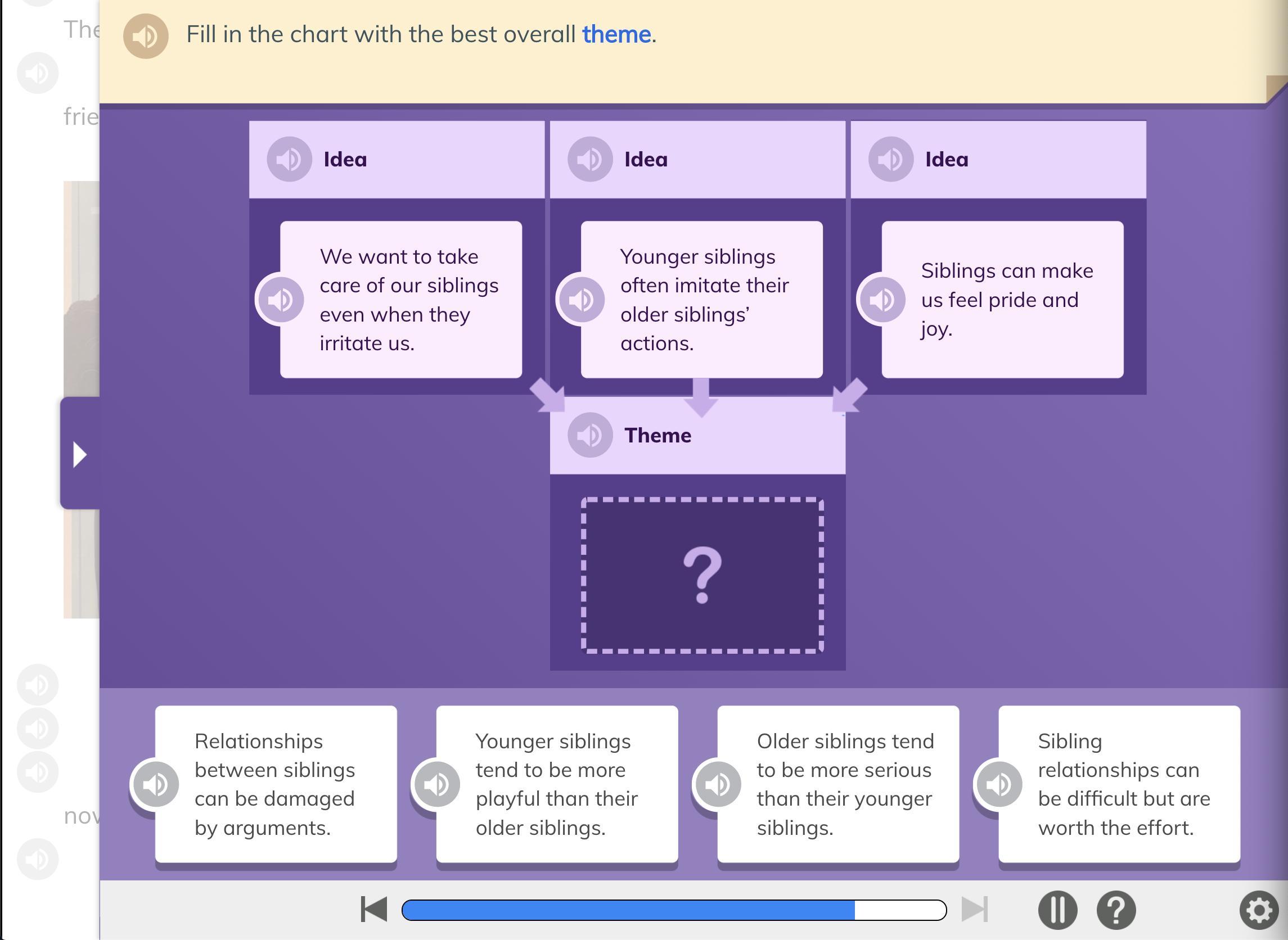Hear the 'take care of our siblings' idea

[280, 300]
